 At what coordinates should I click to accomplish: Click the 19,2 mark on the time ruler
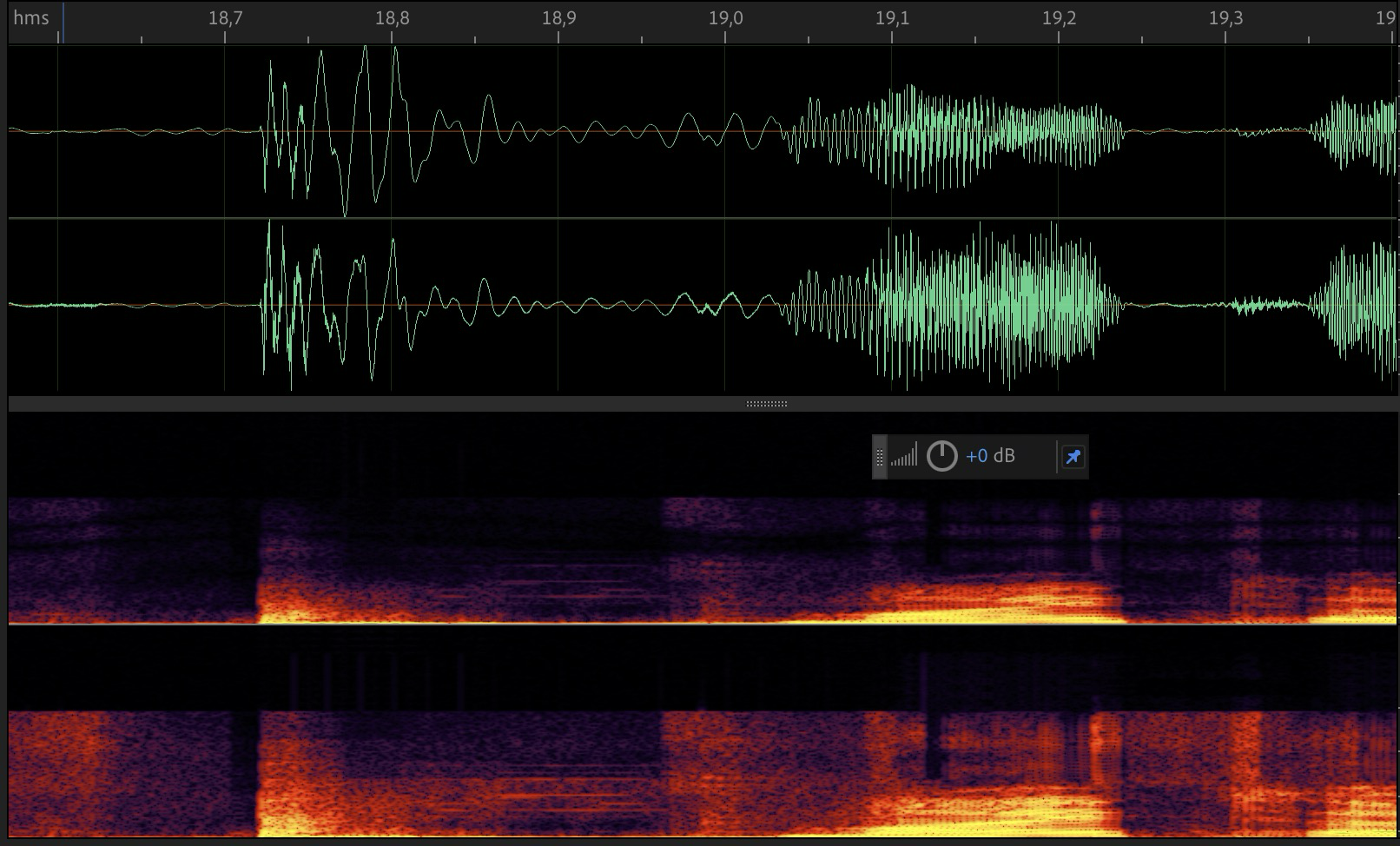pyautogui.click(x=1059, y=19)
